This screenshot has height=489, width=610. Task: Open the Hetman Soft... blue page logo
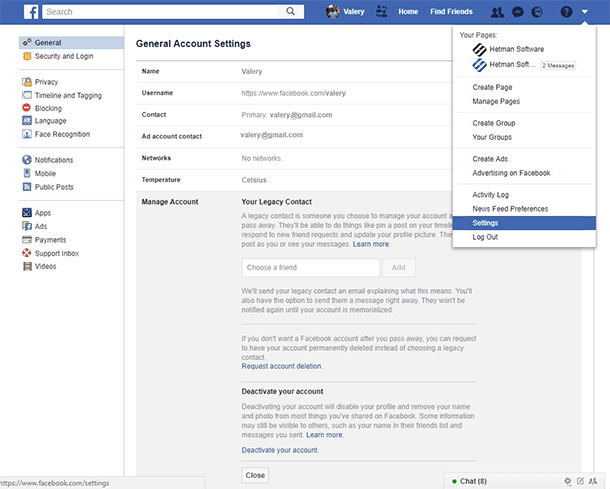(x=479, y=65)
